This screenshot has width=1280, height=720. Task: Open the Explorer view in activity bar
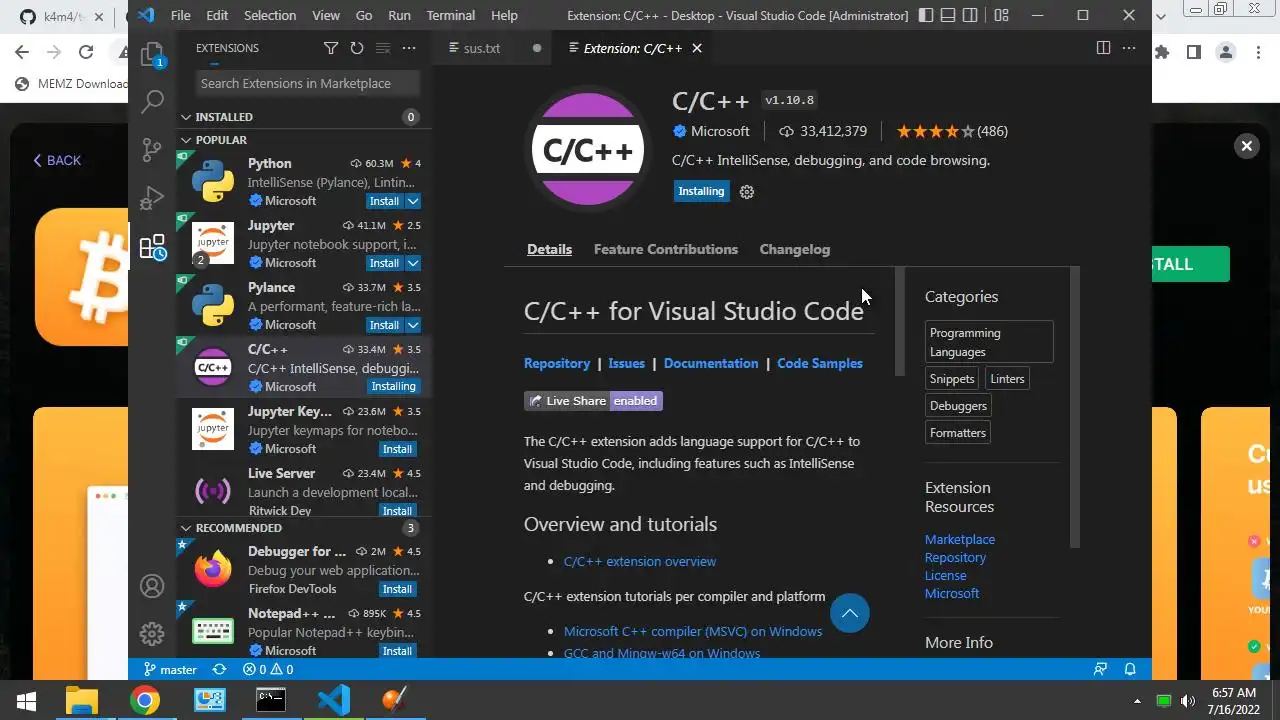(152, 54)
